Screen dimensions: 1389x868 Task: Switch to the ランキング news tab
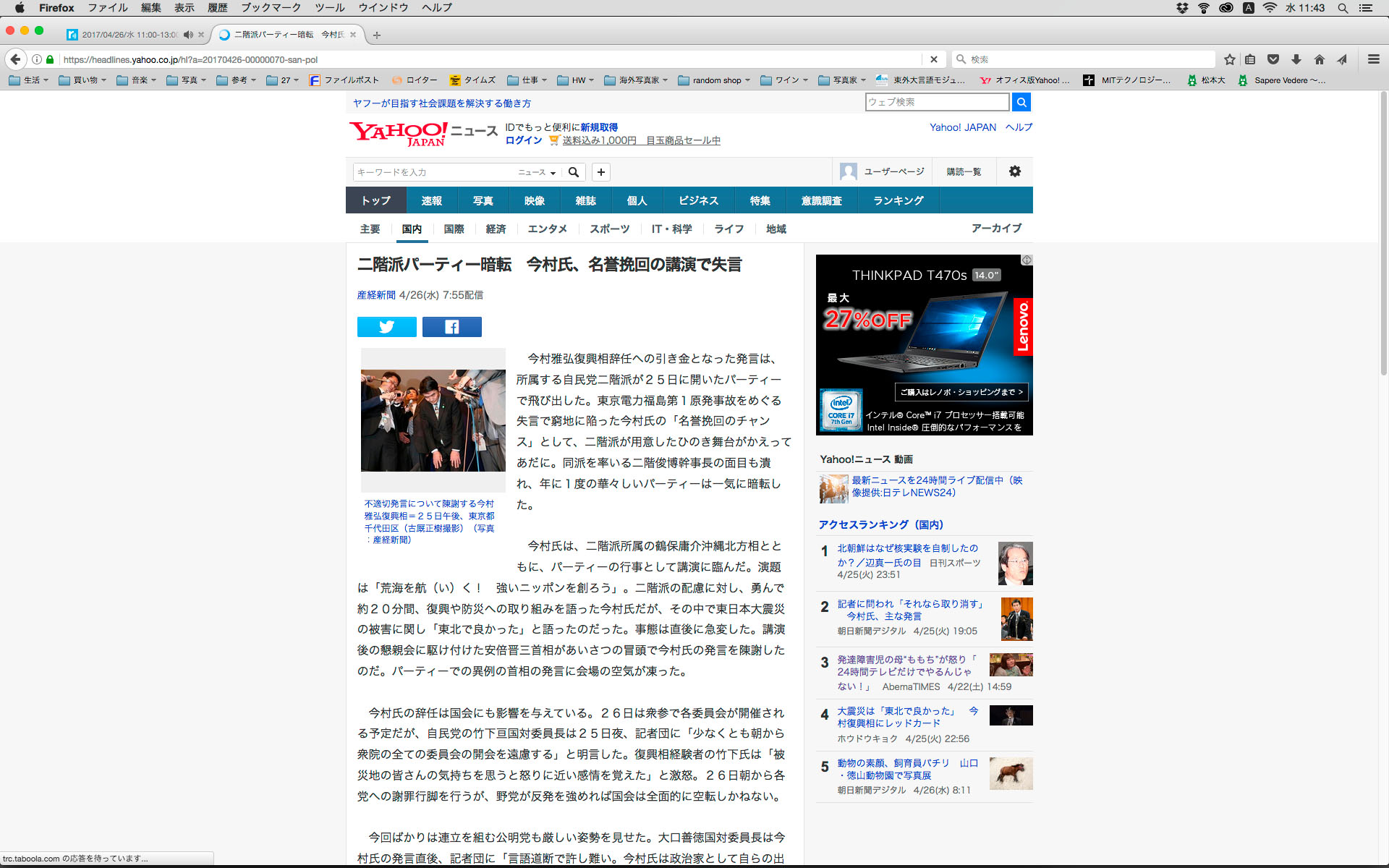898,200
